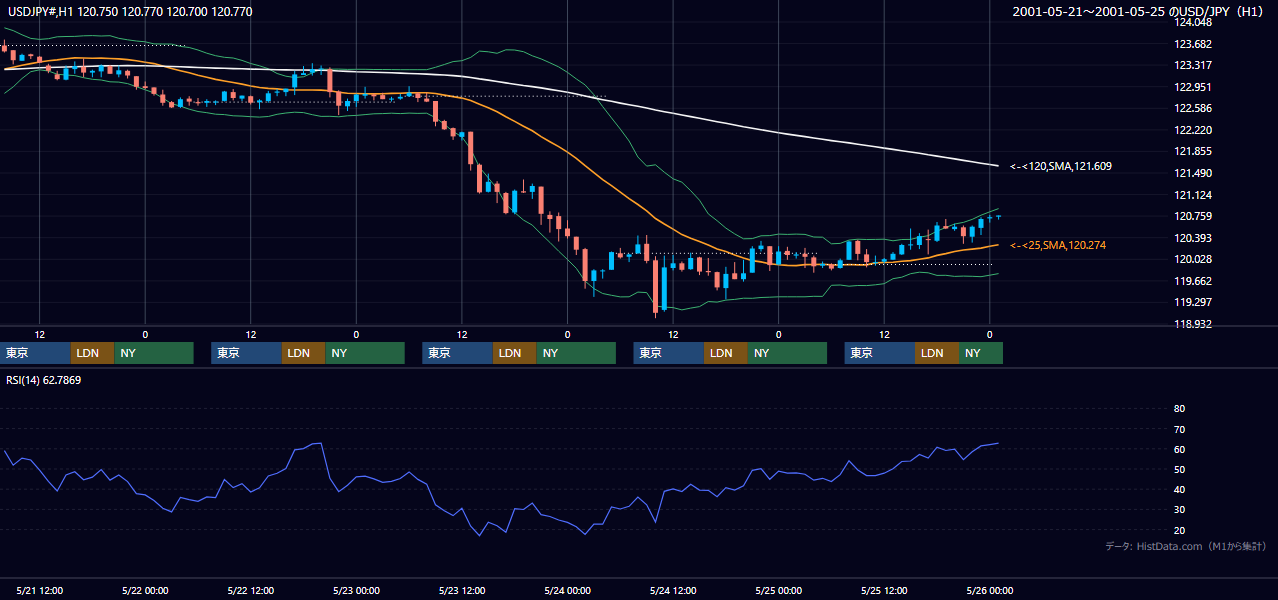Click the 5/22 00:00 time axis label
The width and height of the screenshot is (1278, 600).
pos(145,591)
